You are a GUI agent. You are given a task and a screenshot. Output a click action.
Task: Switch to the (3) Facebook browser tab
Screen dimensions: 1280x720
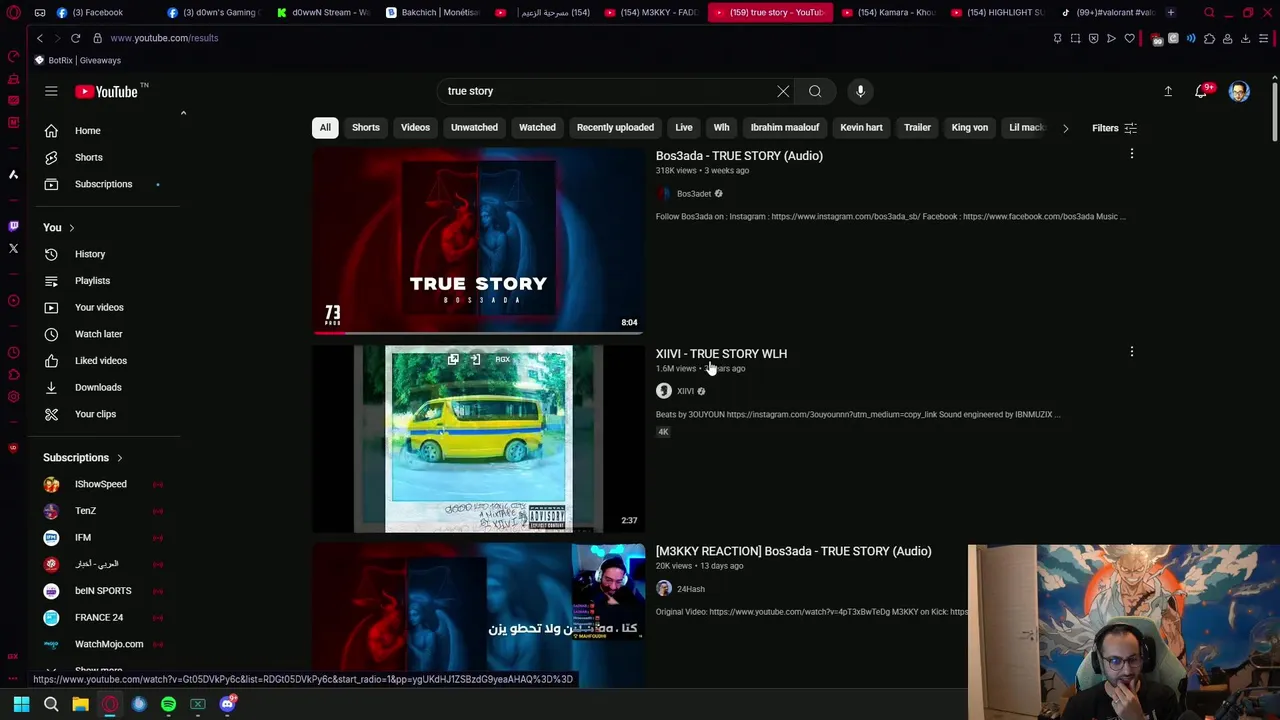click(x=98, y=12)
